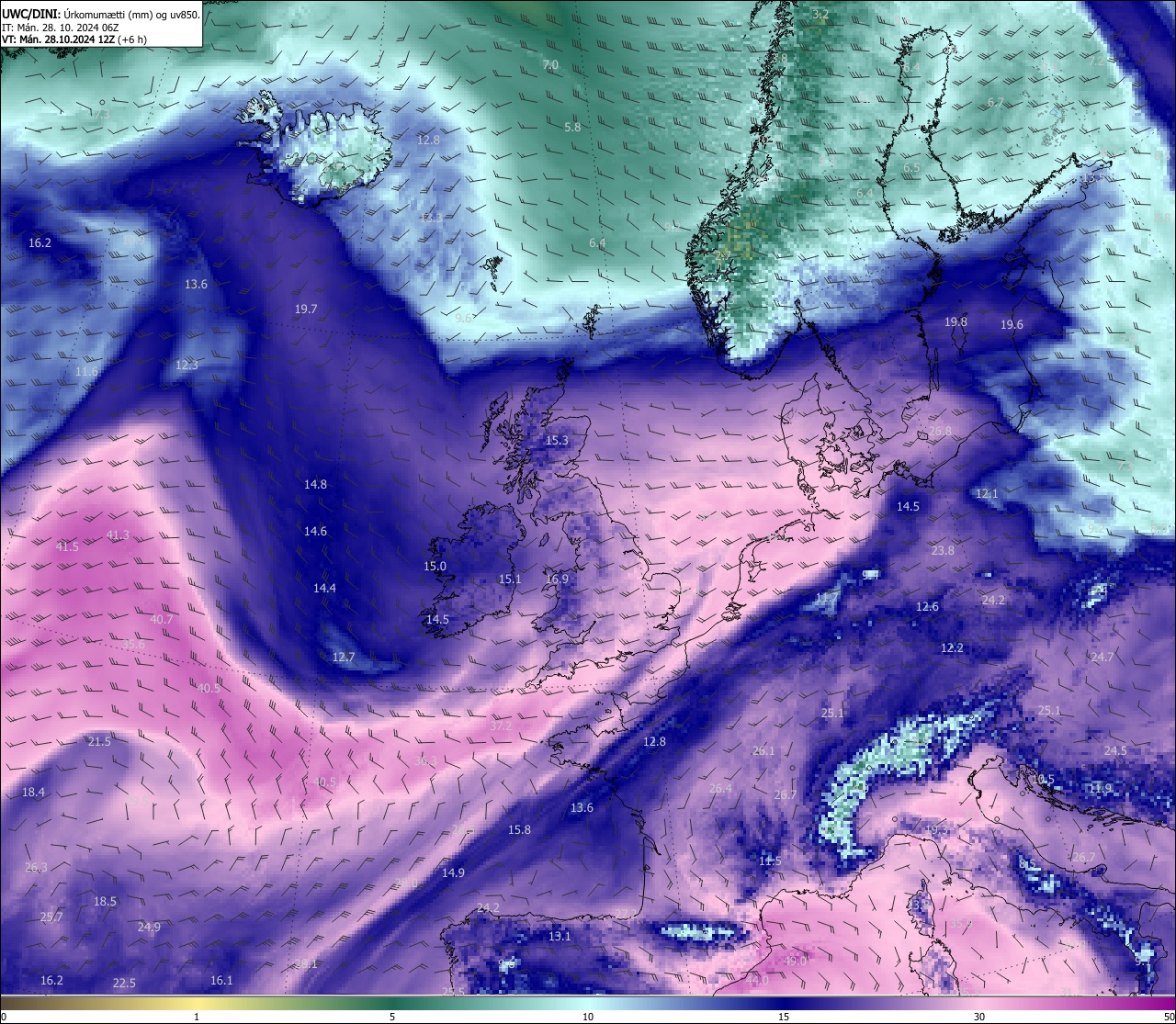Click the 19.7 value south of Iceland
The height and width of the screenshot is (1024, 1176).
tap(306, 309)
